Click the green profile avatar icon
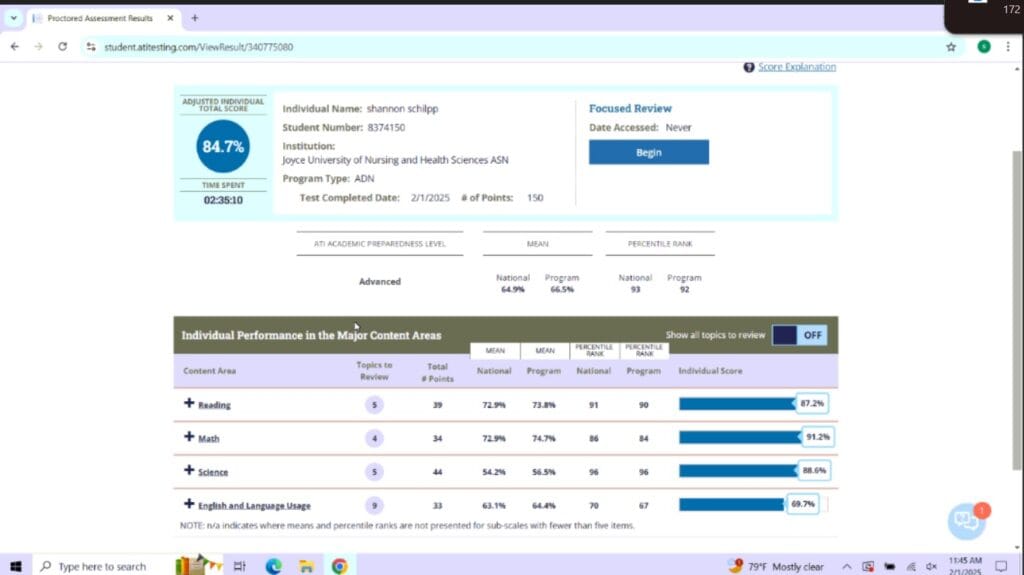The height and width of the screenshot is (575, 1024). pyautogui.click(x=984, y=46)
